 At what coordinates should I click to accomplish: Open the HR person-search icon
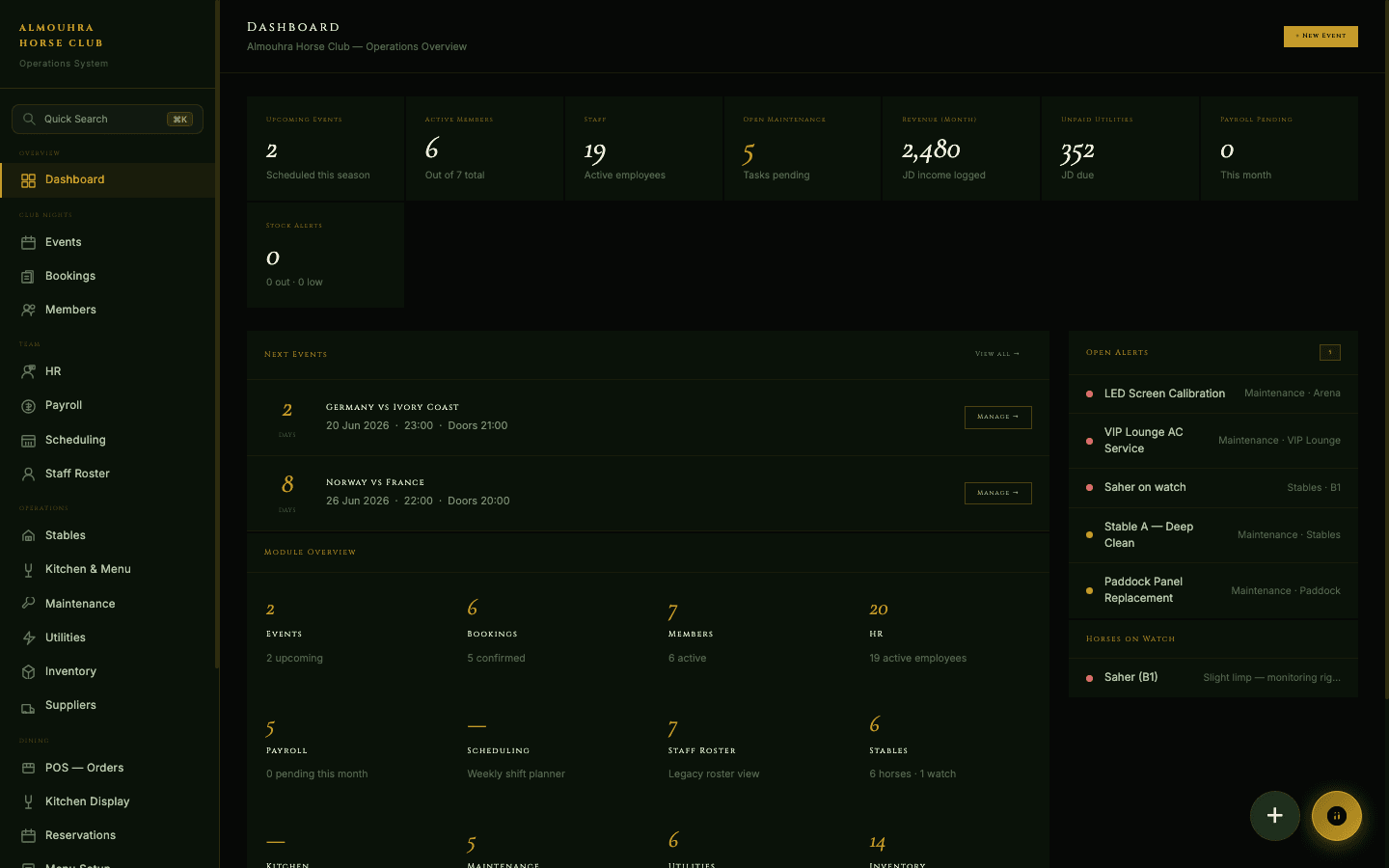[x=28, y=372]
